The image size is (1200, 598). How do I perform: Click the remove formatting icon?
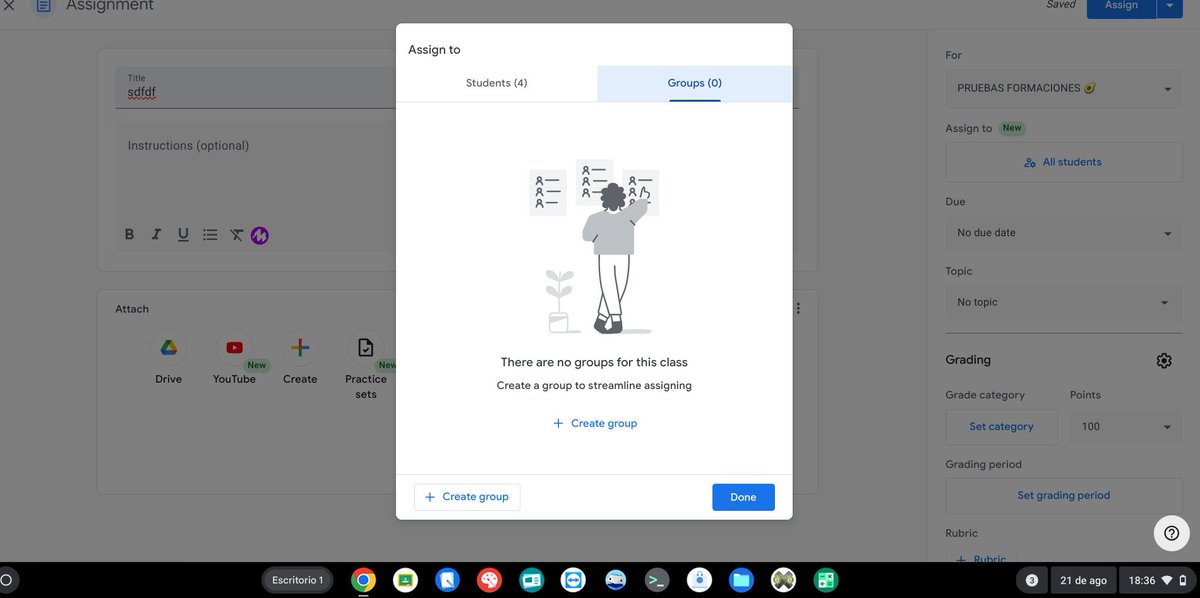236,235
